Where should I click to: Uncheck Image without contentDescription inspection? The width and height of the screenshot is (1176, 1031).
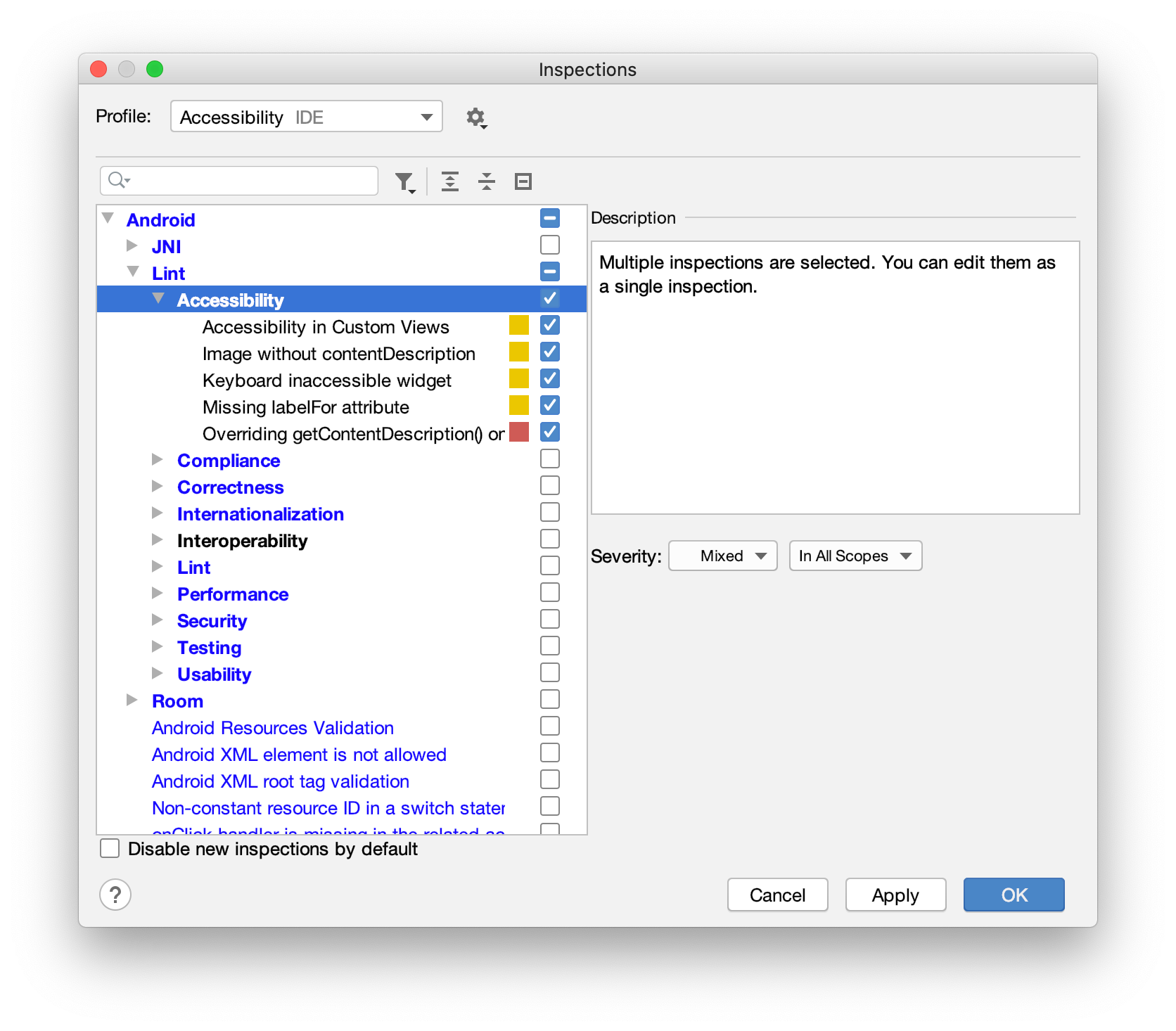550,352
